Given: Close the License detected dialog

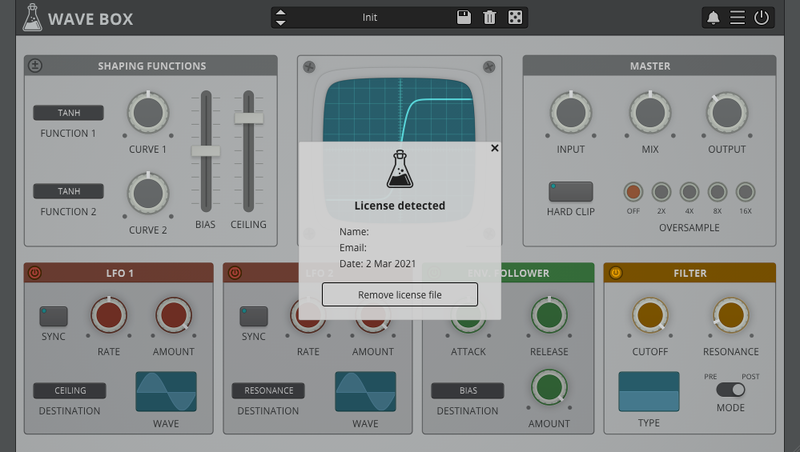Looking at the screenshot, I should coord(494,148).
